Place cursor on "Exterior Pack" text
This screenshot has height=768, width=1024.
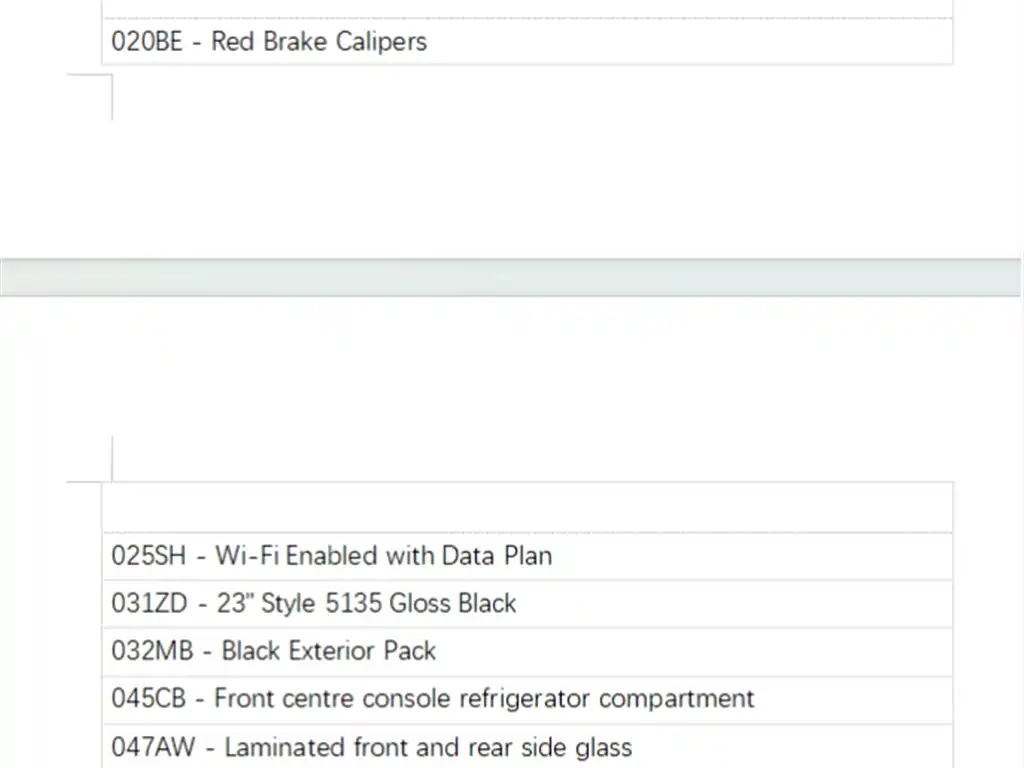362,651
